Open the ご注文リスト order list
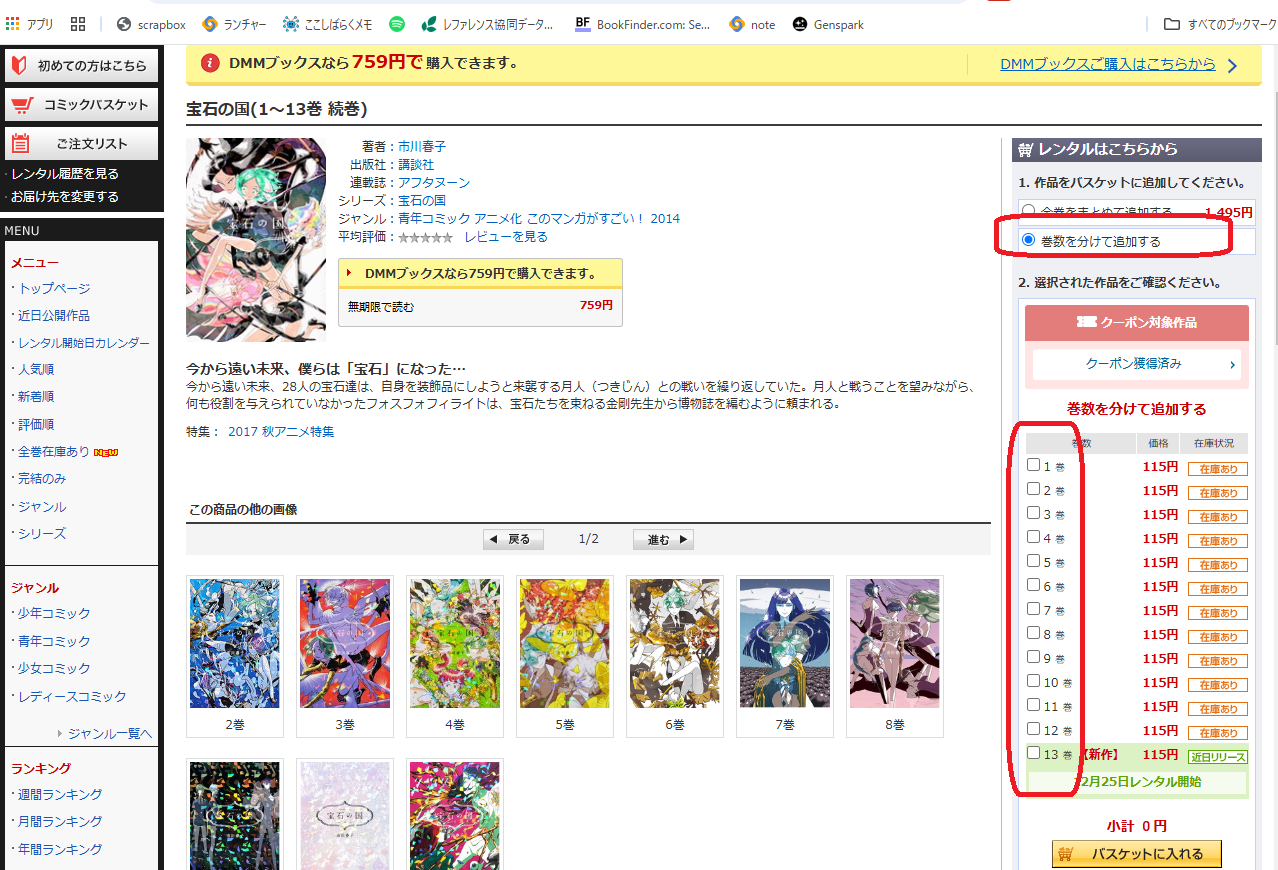 (x=82, y=142)
